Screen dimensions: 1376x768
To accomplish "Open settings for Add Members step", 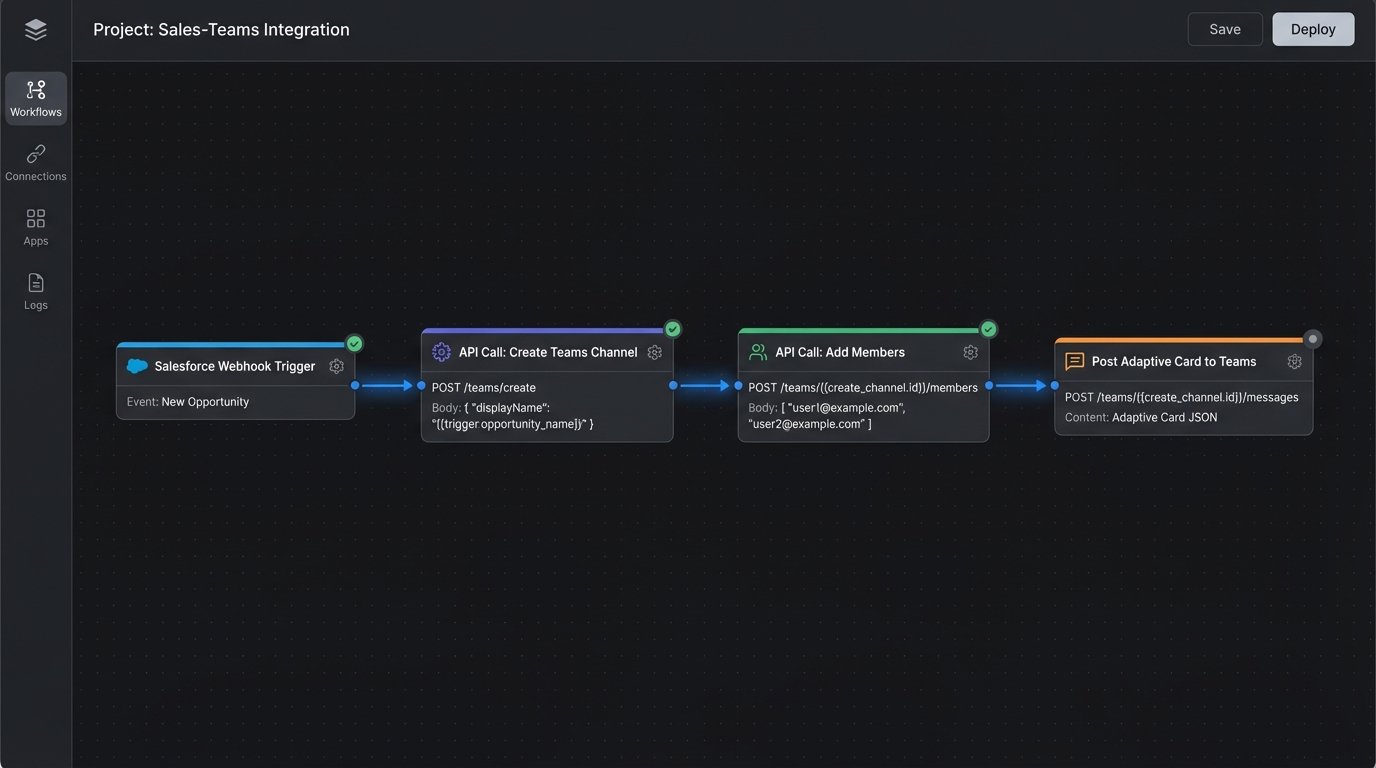I will [x=970, y=352].
